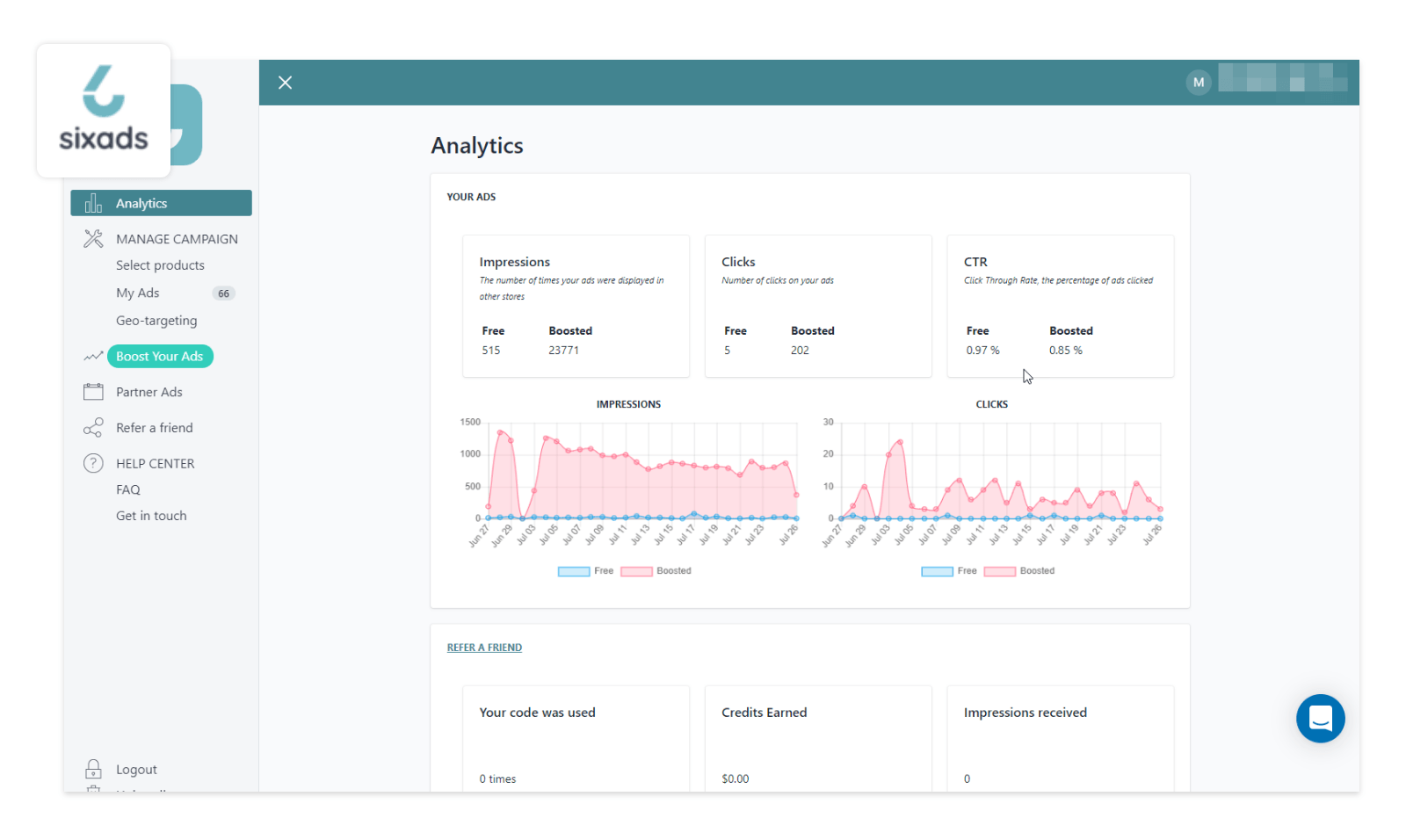The height and width of the screenshot is (840, 1406).
Task: Click the My Ads 66 count badge
Action: pos(224,293)
